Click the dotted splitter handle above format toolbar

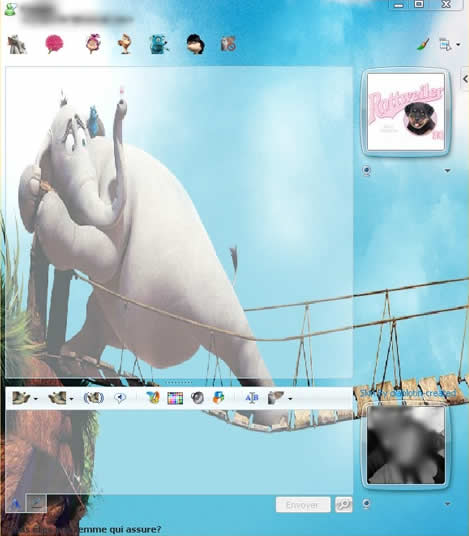179,382
